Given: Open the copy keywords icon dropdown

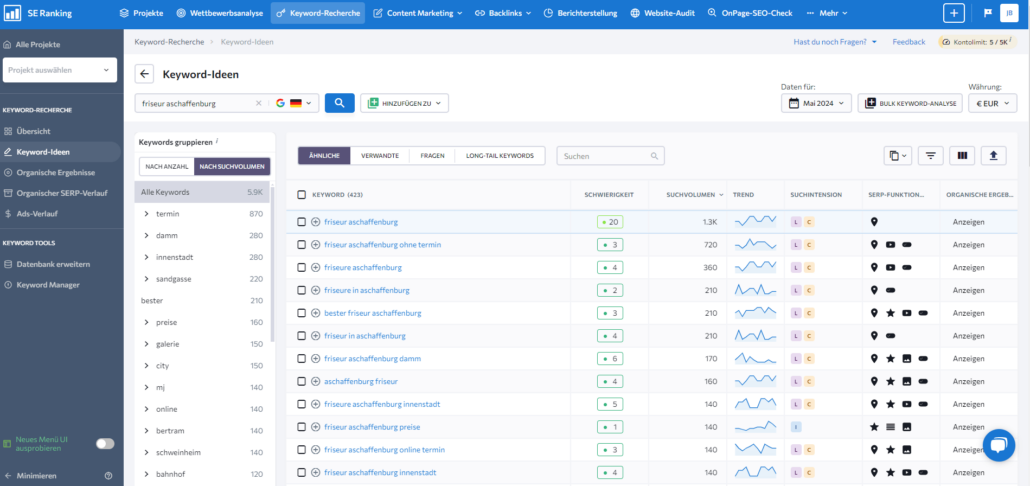Looking at the screenshot, I should (x=898, y=156).
